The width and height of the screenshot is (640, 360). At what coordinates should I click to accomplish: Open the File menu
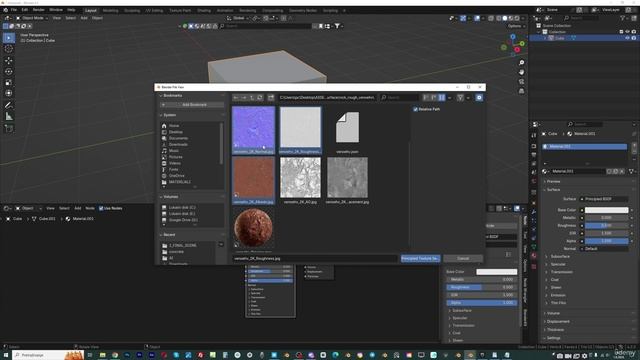coord(13,9)
